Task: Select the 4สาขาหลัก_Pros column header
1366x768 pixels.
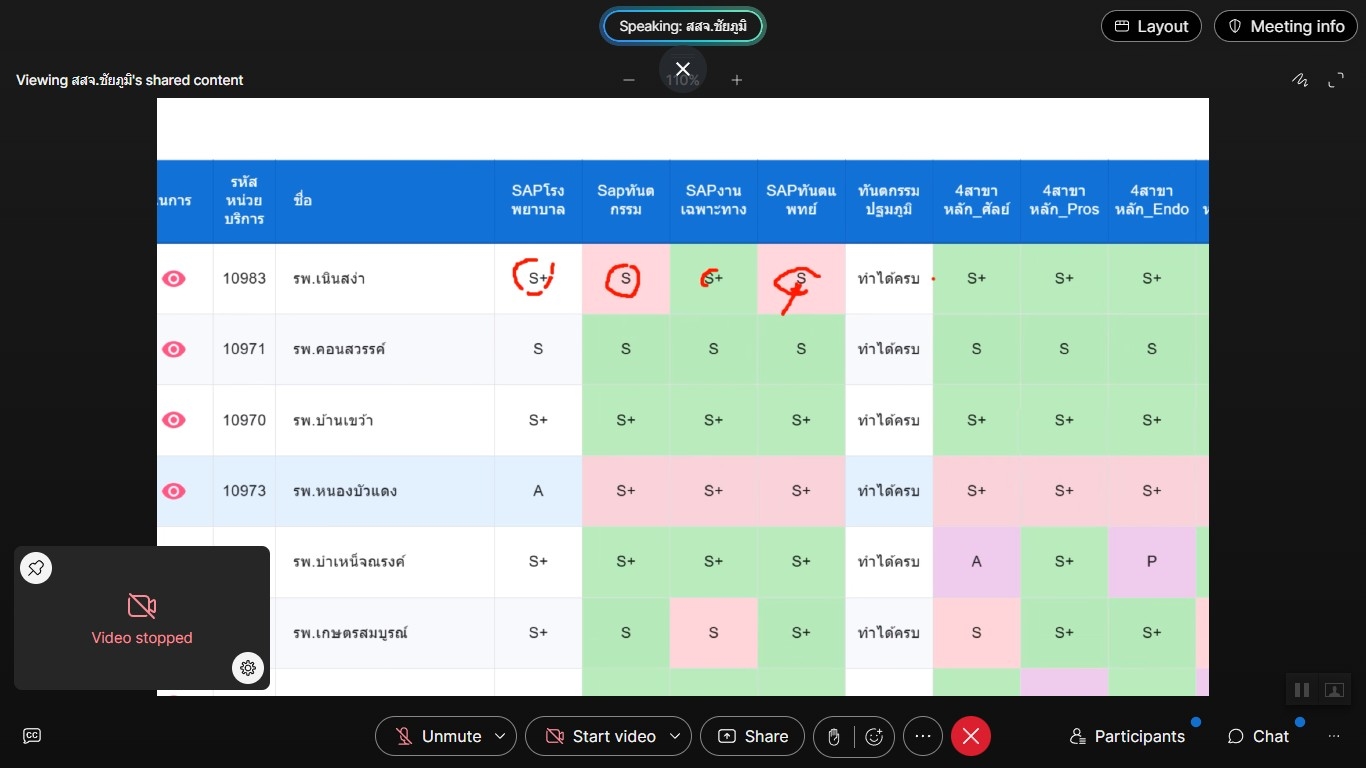Action: (x=1064, y=200)
